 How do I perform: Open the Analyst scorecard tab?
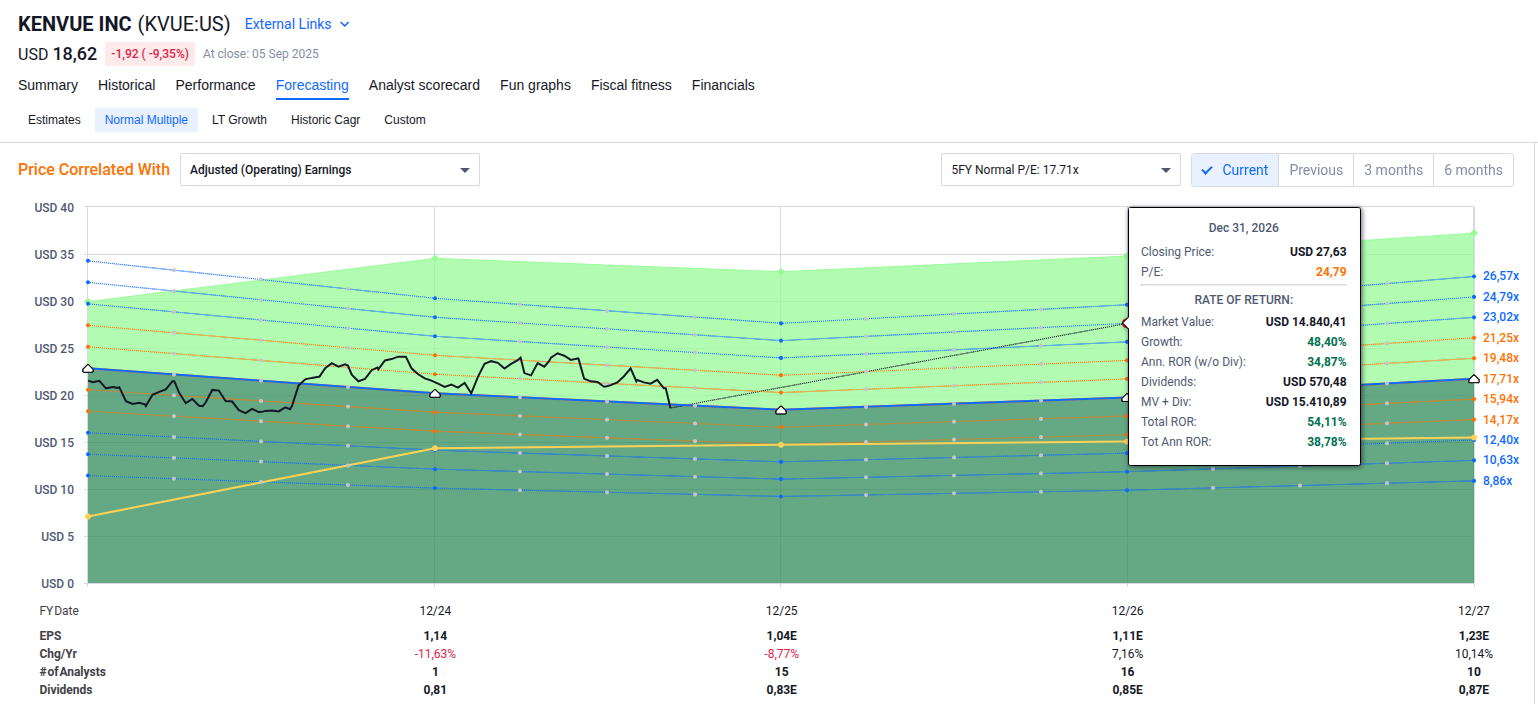[424, 85]
